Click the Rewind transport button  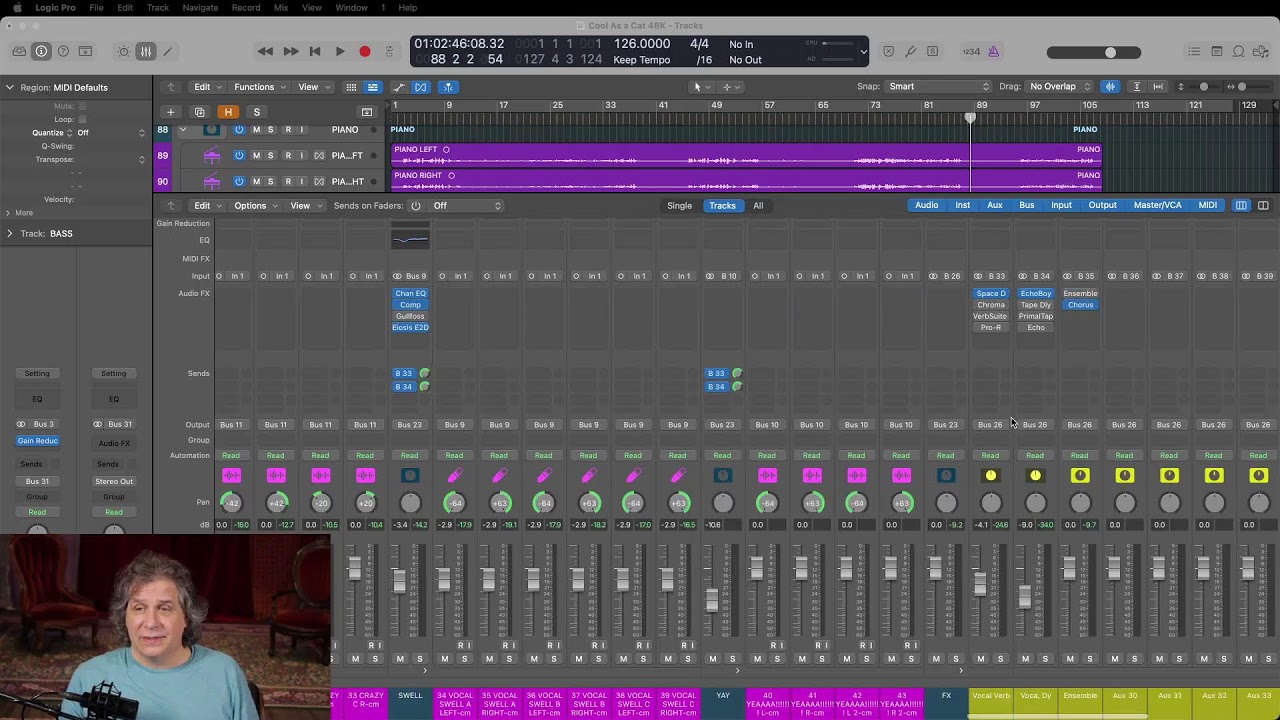click(265, 51)
